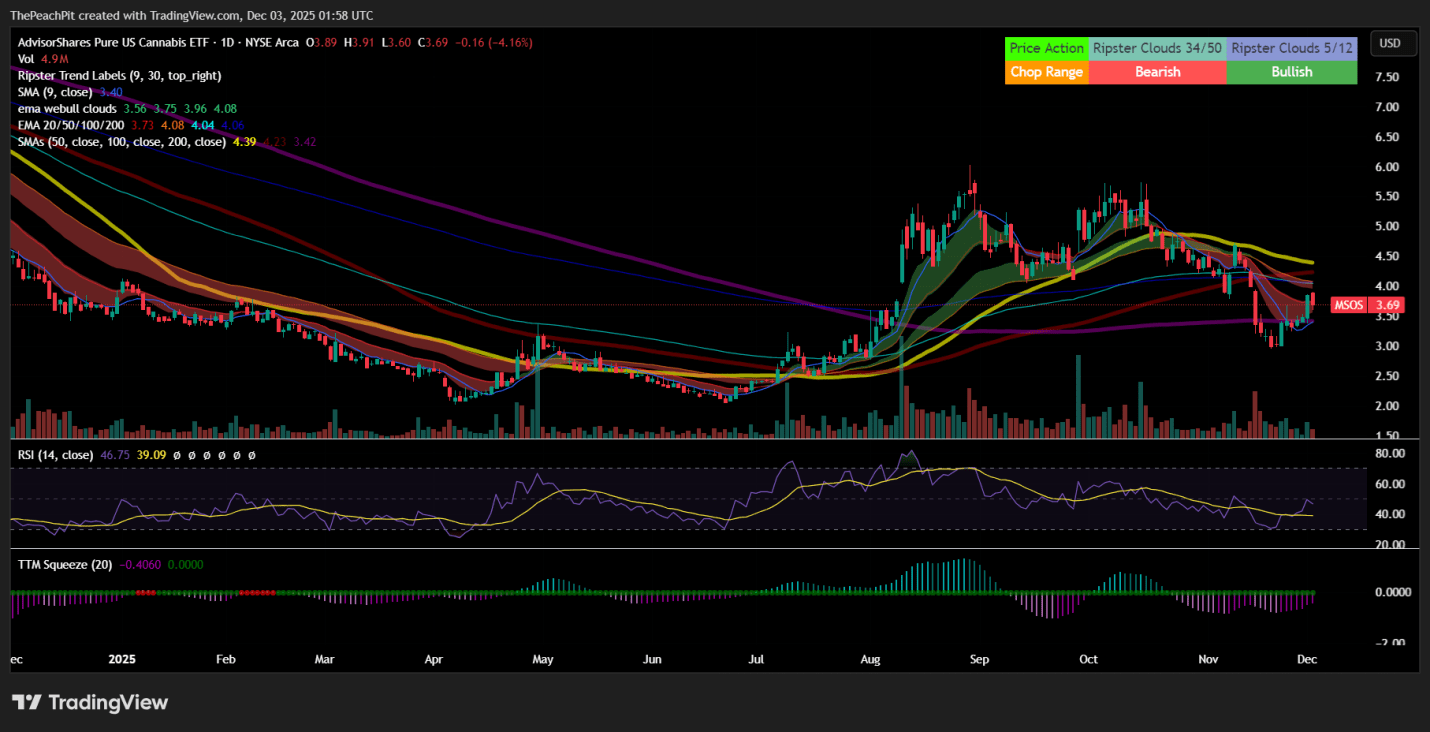
Task: Select the Ripster Trend Labels indicator legend
Action: (119, 75)
